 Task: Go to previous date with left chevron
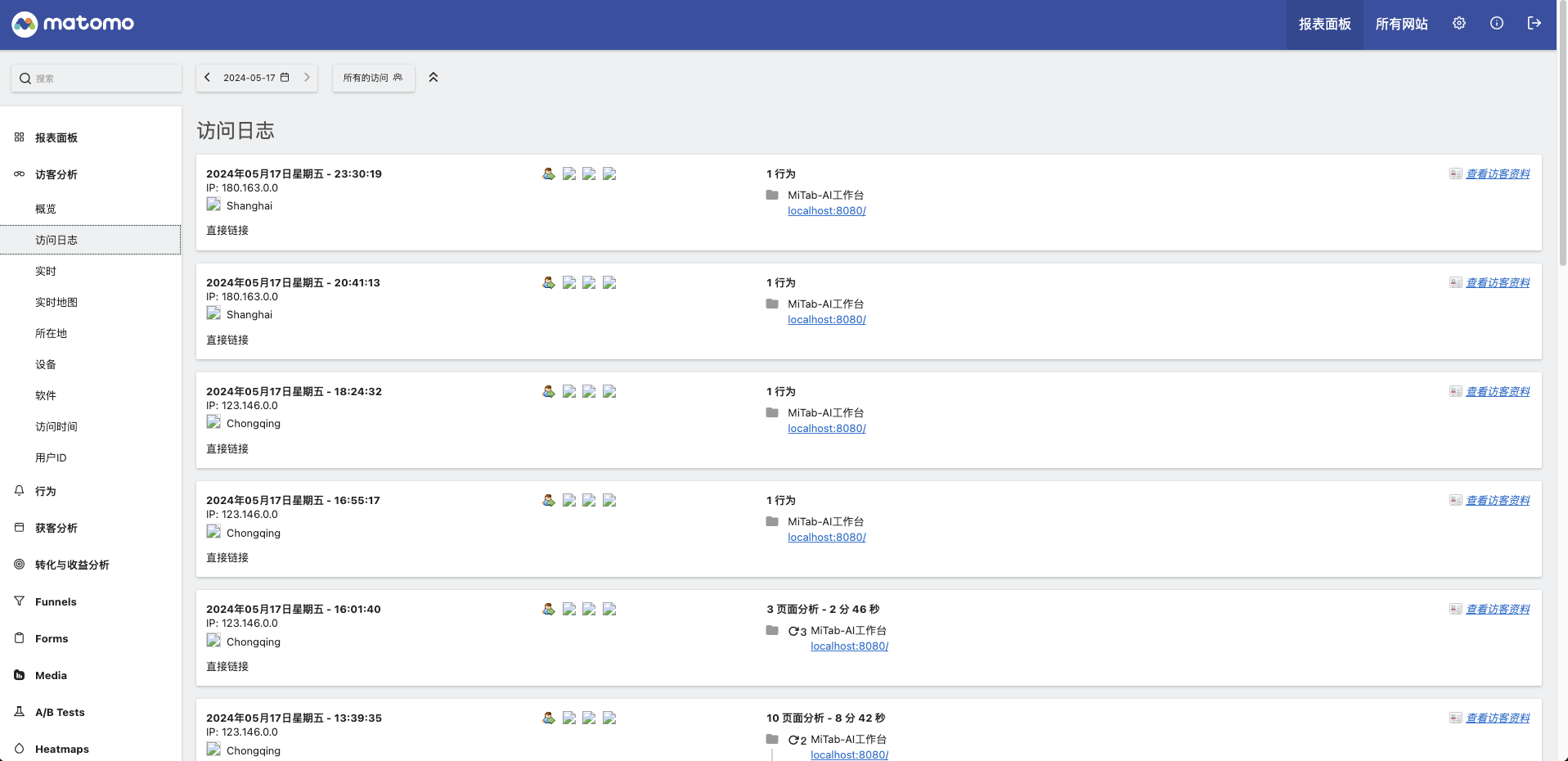208,78
